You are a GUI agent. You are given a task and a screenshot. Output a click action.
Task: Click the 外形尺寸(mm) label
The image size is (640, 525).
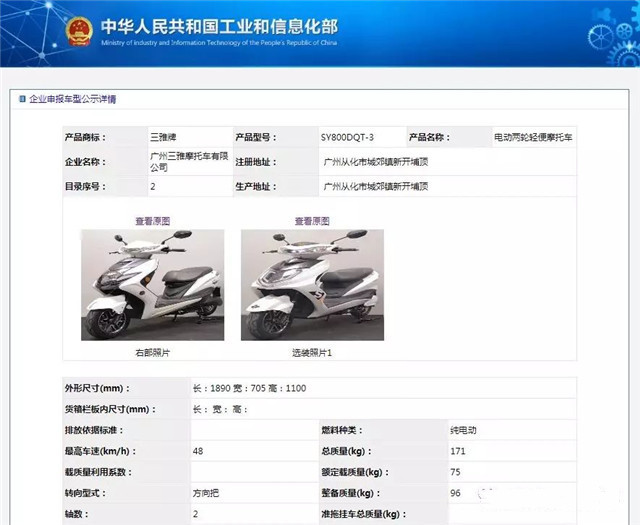pyautogui.click(x=97, y=388)
